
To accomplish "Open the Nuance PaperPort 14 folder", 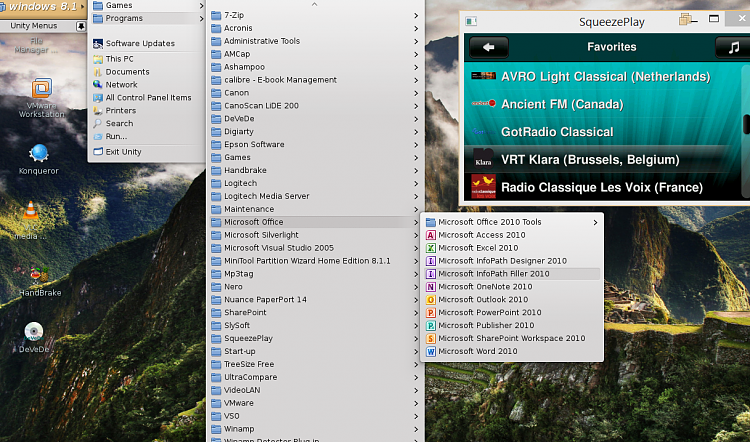I will (x=315, y=299).
